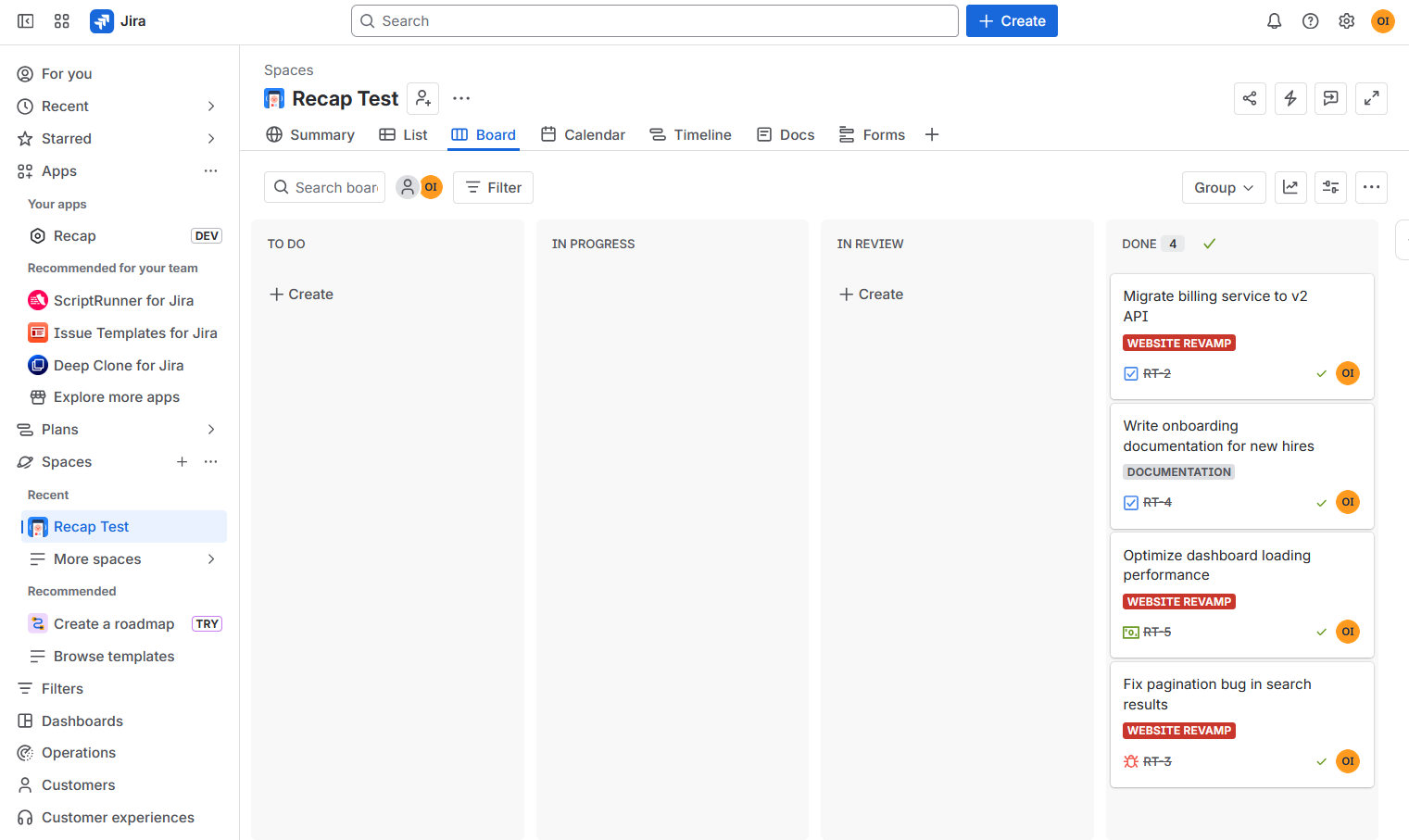Open the board more options ellipsis

pyautogui.click(x=1372, y=187)
